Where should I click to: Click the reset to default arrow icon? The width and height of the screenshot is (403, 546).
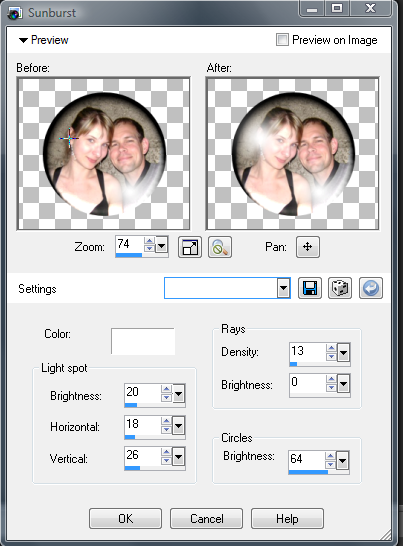pyautogui.click(x=371, y=288)
